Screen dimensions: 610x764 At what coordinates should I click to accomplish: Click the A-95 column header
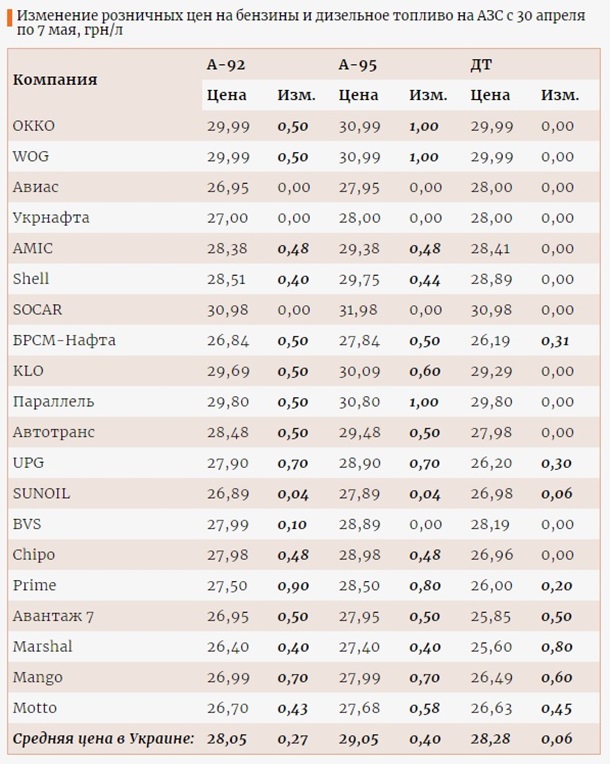359,65
